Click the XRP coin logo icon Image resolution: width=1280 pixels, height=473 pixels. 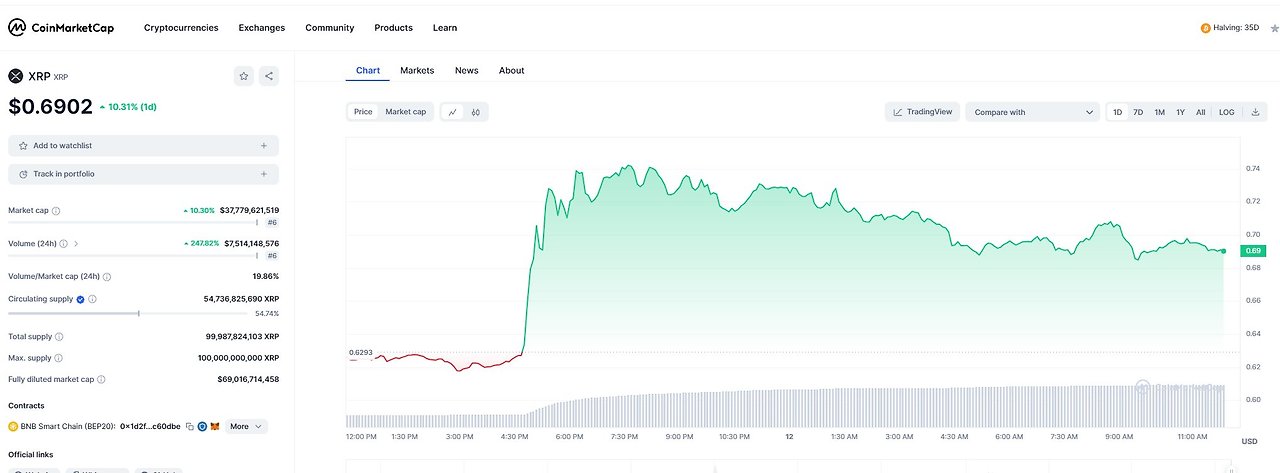point(15,76)
